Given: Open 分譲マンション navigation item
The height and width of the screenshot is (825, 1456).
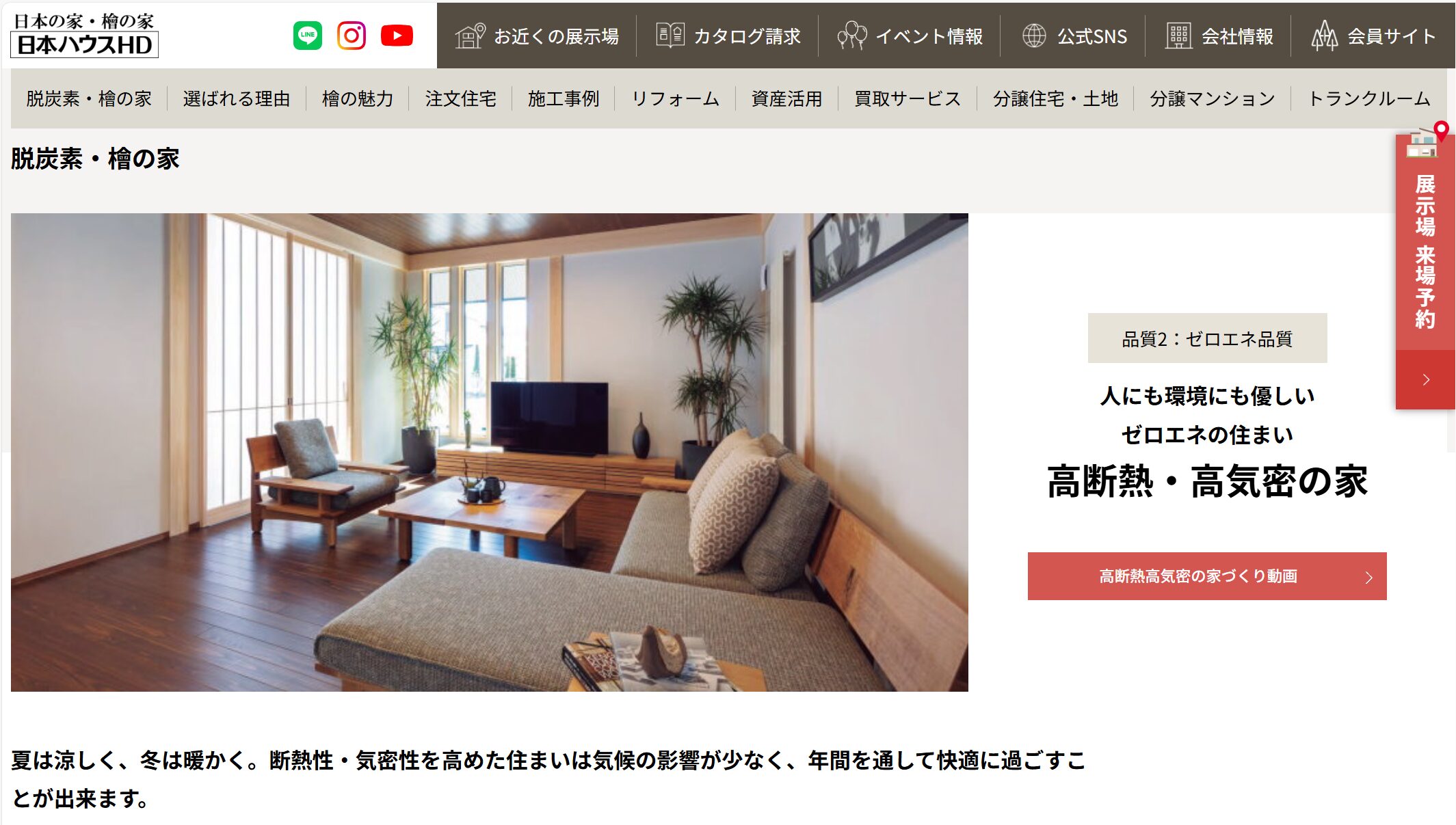Looking at the screenshot, I should (x=1213, y=98).
